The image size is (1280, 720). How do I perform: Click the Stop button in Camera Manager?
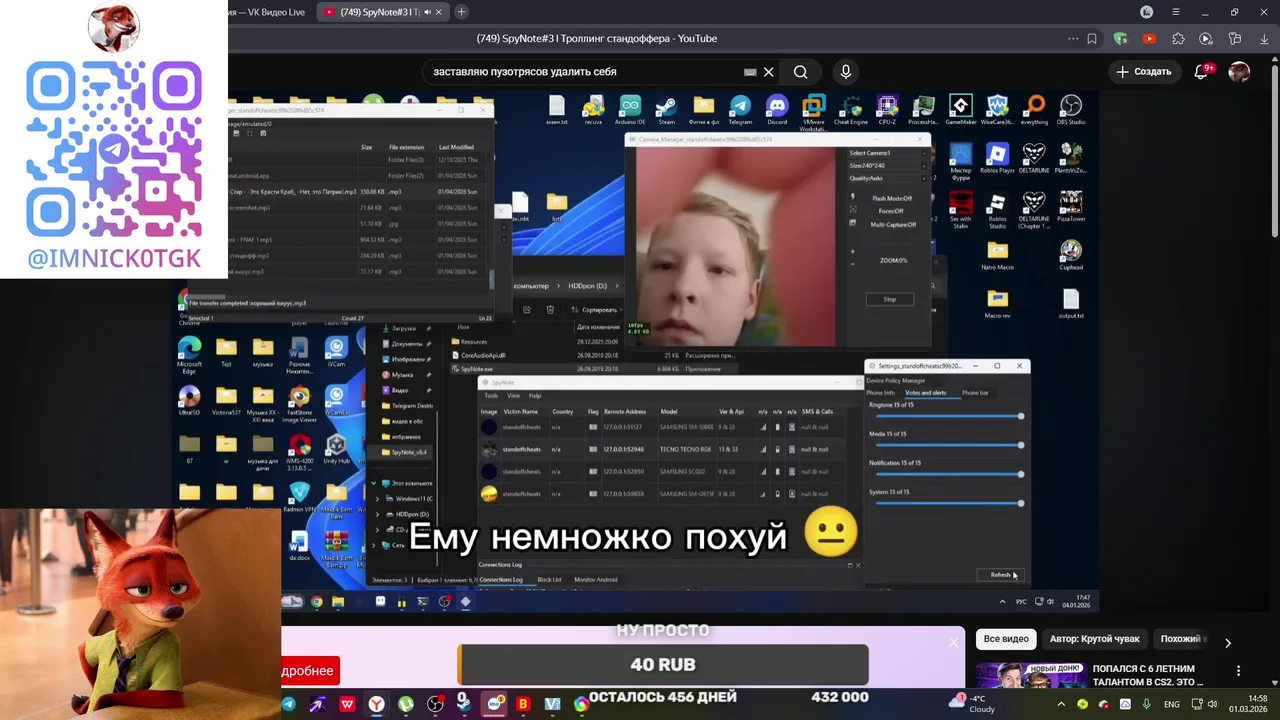890,299
